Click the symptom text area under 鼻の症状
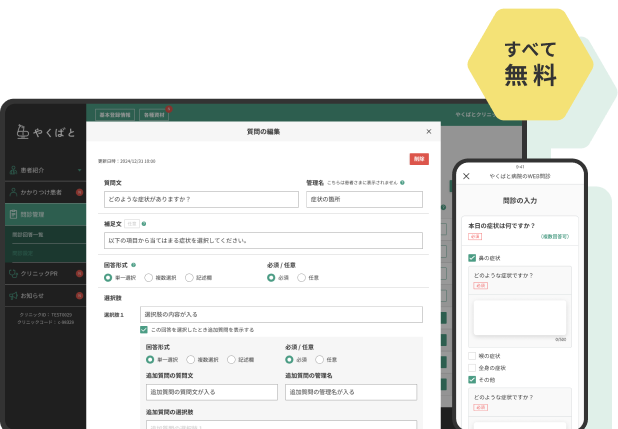This screenshot has width=618, height=429. tap(520, 318)
